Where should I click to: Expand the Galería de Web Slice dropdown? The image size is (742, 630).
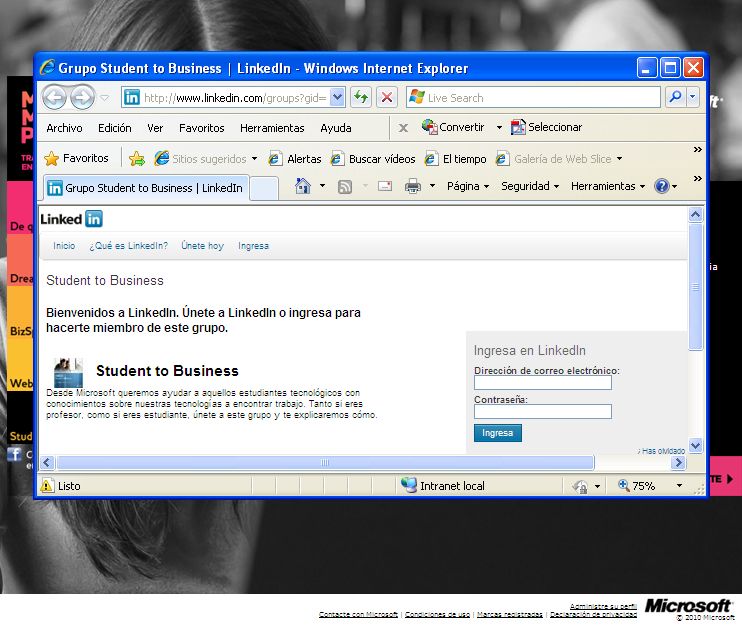pos(619,159)
